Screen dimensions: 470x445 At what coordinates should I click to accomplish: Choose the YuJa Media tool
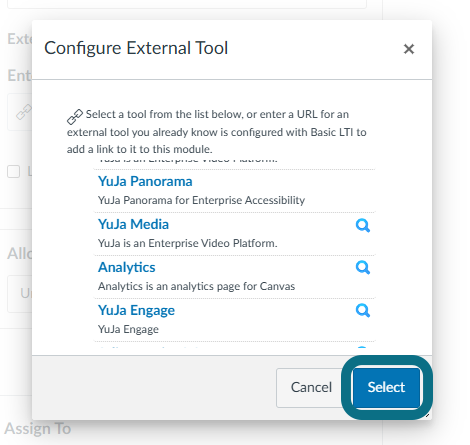(133, 224)
